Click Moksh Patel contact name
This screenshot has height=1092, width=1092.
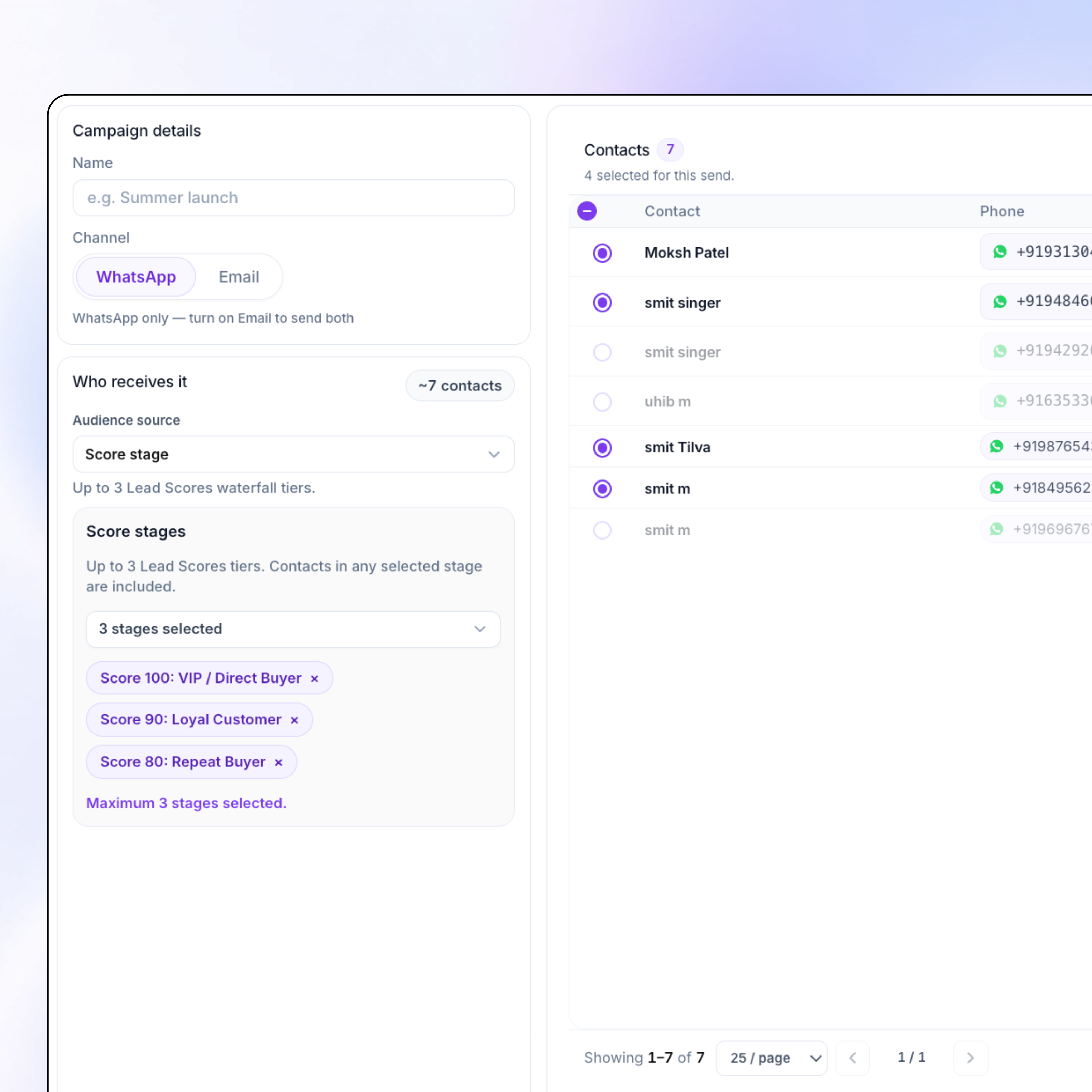(686, 253)
